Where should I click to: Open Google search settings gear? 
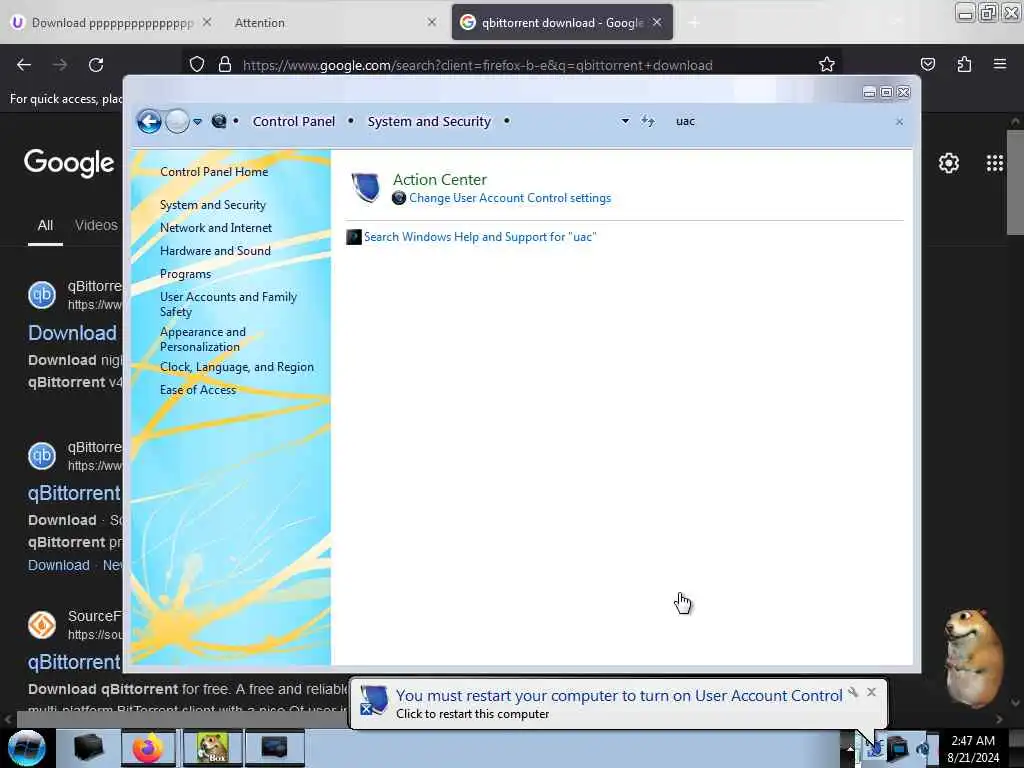[948, 163]
